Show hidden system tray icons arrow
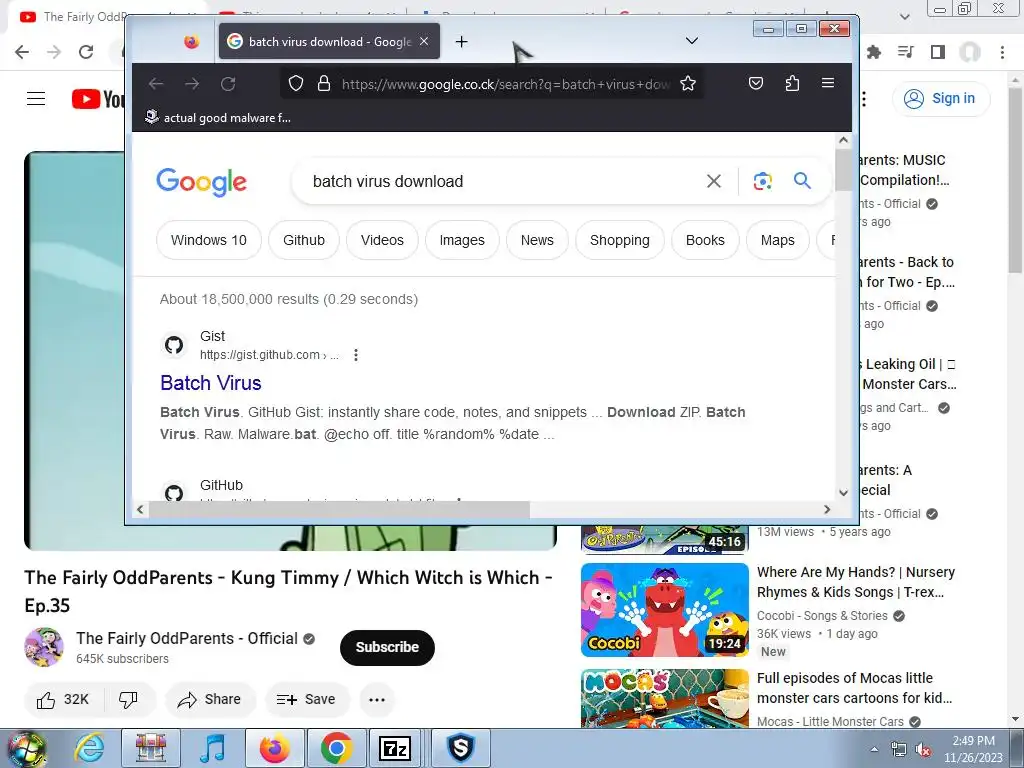 click(x=874, y=749)
